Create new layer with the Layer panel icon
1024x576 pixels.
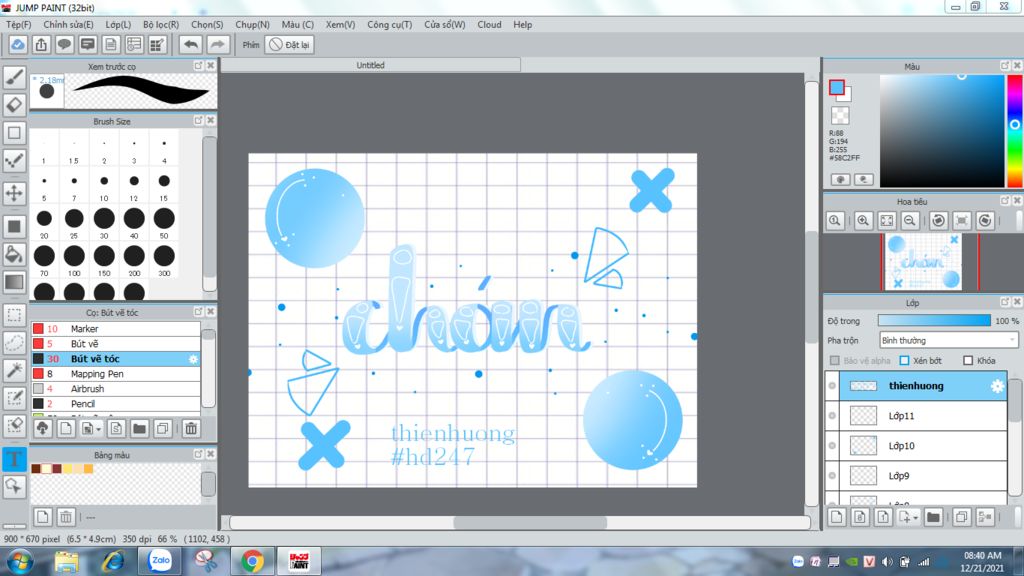837,517
